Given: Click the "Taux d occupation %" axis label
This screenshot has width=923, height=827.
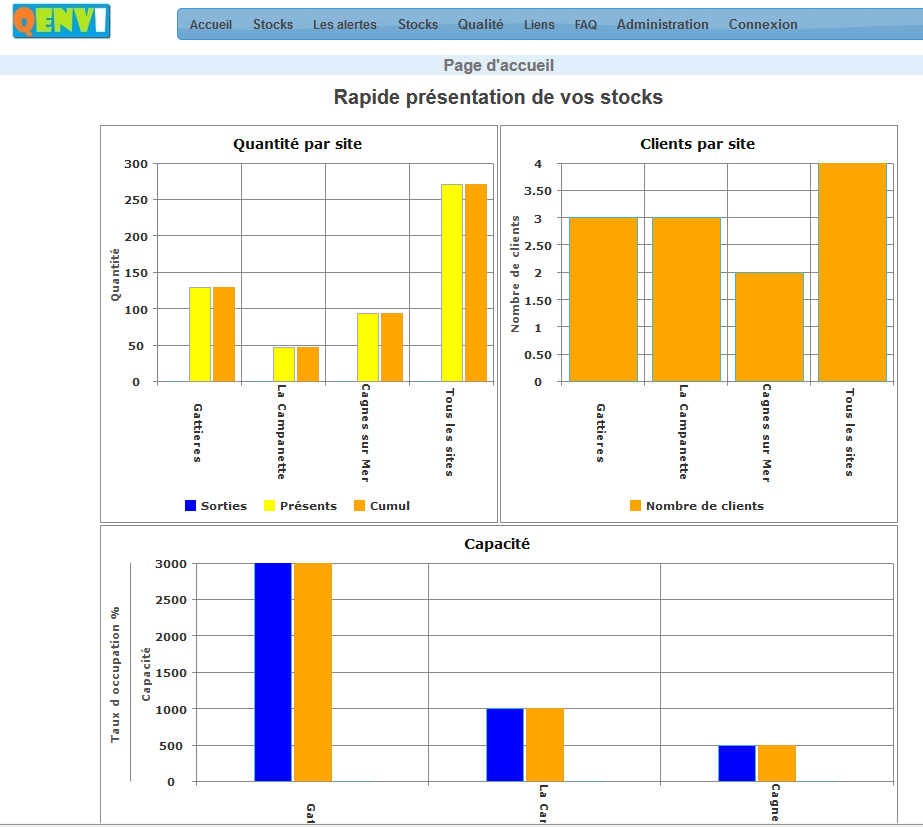Looking at the screenshot, I should pyautogui.click(x=115, y=675).
